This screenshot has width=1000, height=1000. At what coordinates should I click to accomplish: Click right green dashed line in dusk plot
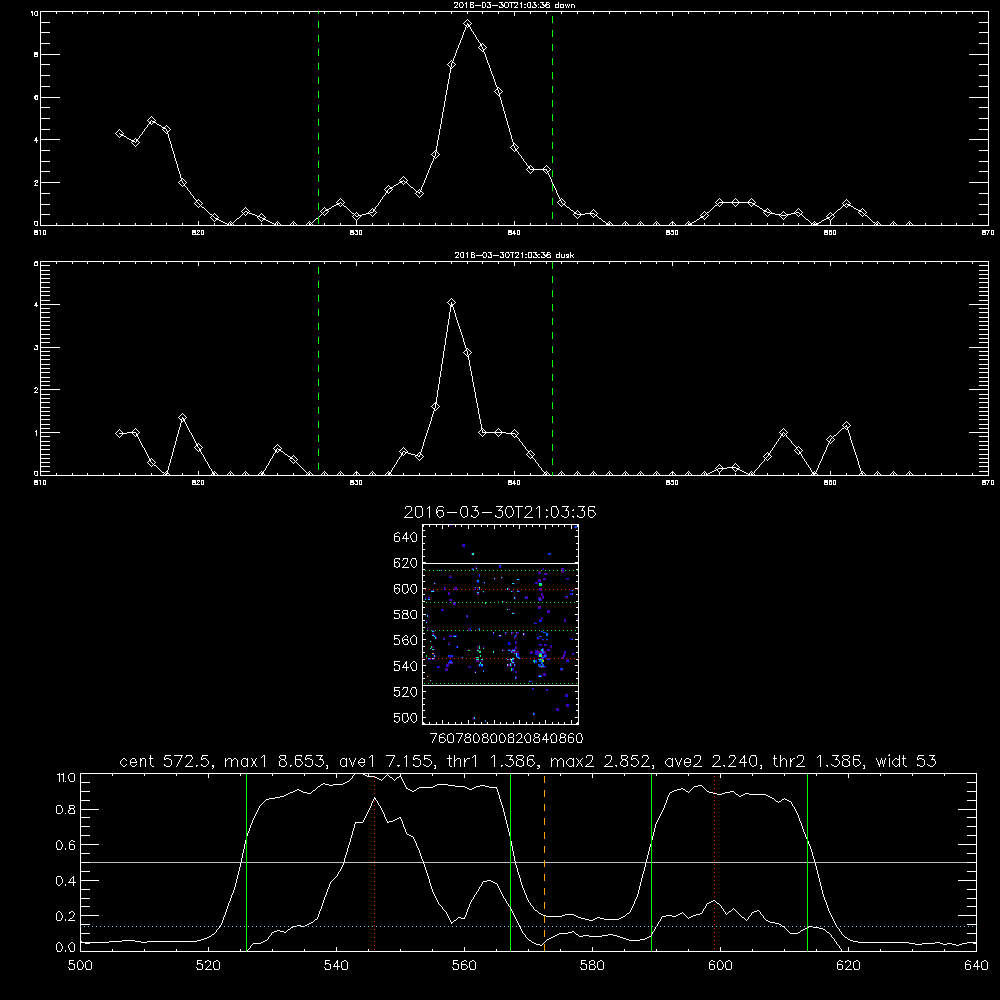(x=552, y=369)
